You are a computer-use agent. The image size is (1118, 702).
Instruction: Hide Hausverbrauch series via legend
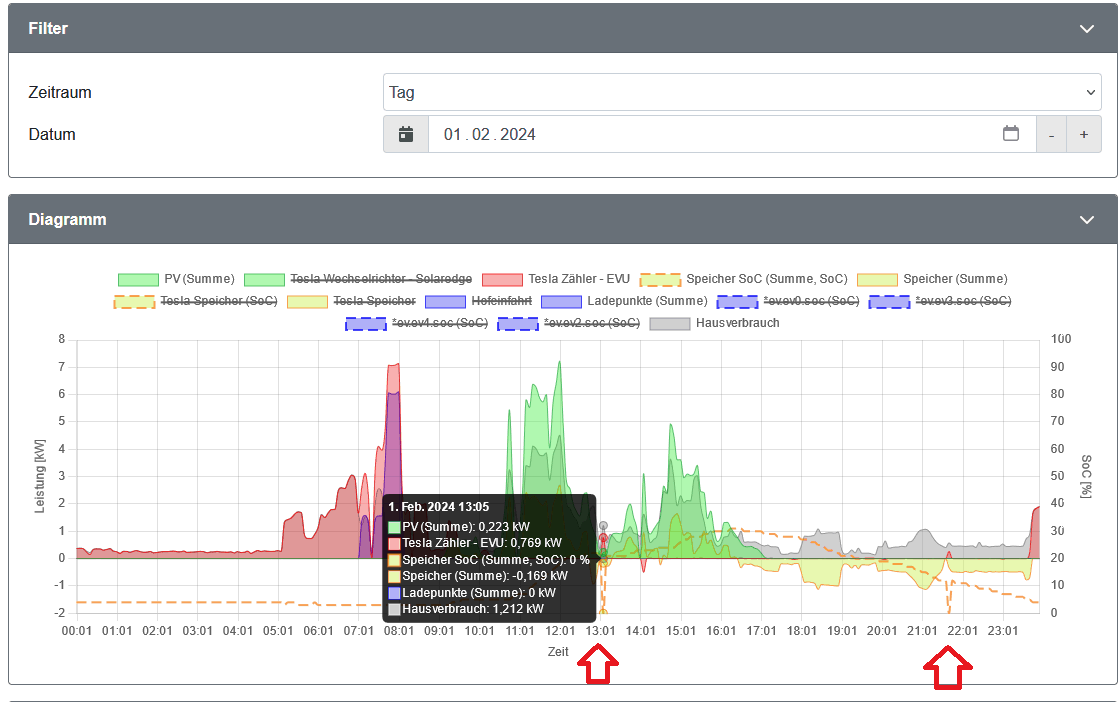click(714, 323)
